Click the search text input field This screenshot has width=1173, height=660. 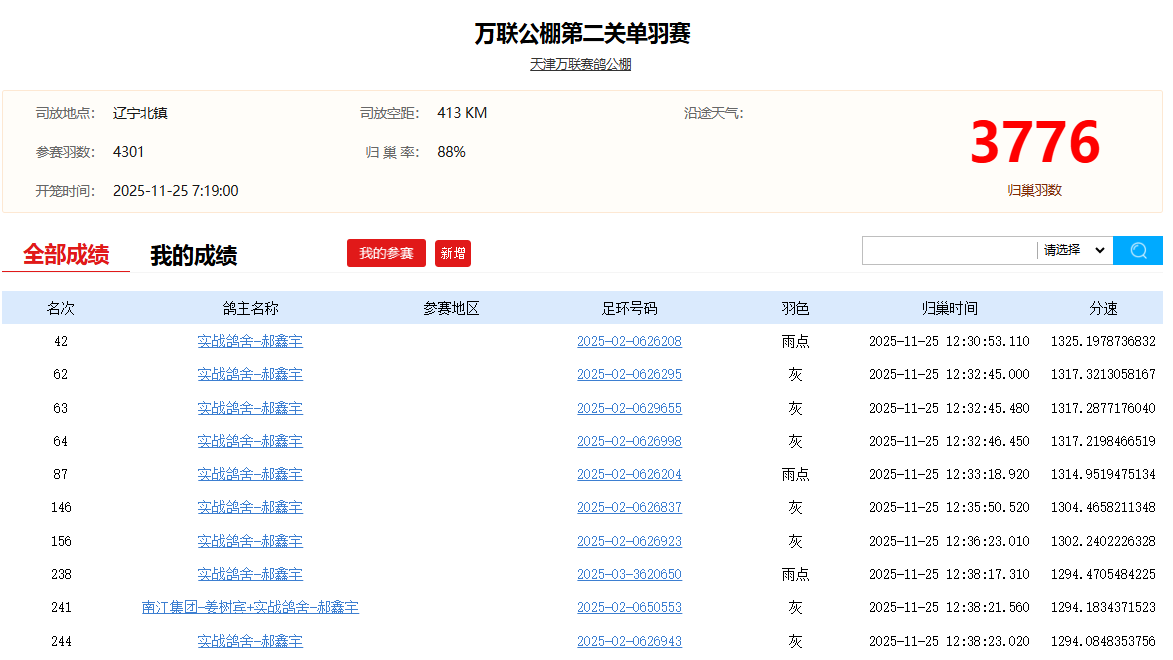tap(948, 250)
